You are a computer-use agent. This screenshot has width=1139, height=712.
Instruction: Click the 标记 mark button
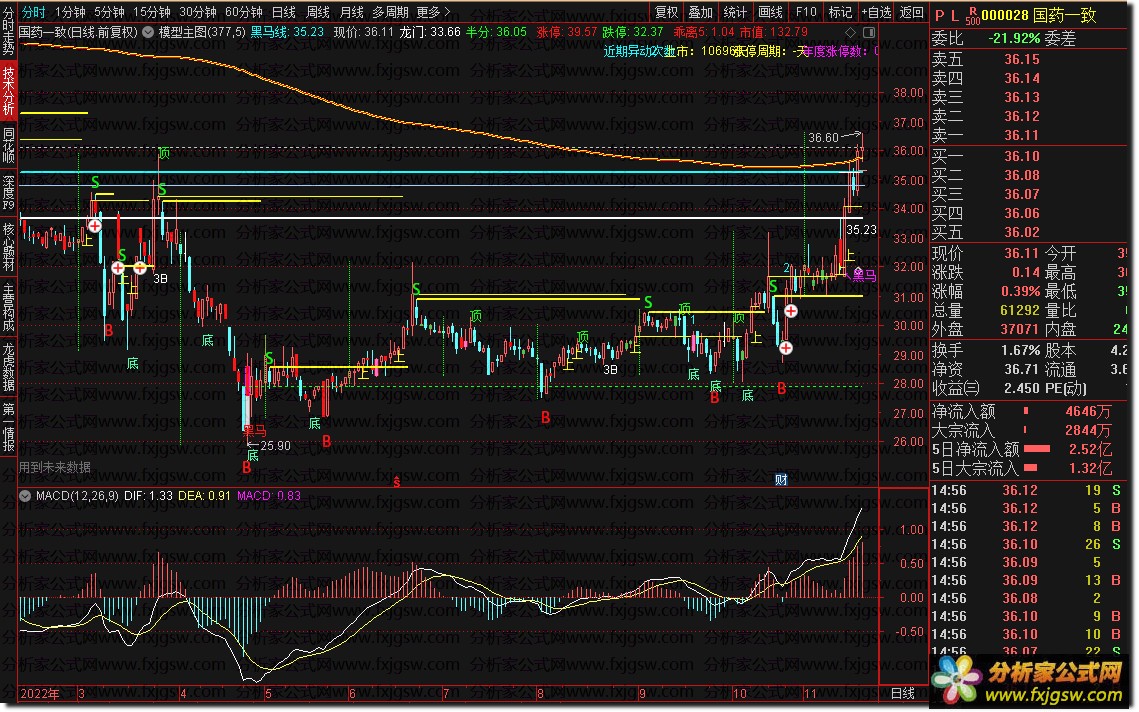tap(840, 12)
